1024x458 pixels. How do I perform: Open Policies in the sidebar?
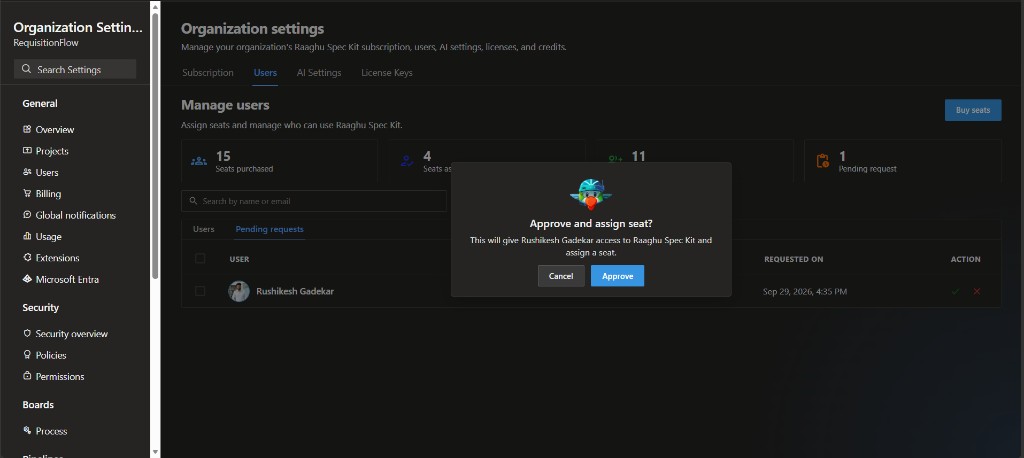[51, 355]
